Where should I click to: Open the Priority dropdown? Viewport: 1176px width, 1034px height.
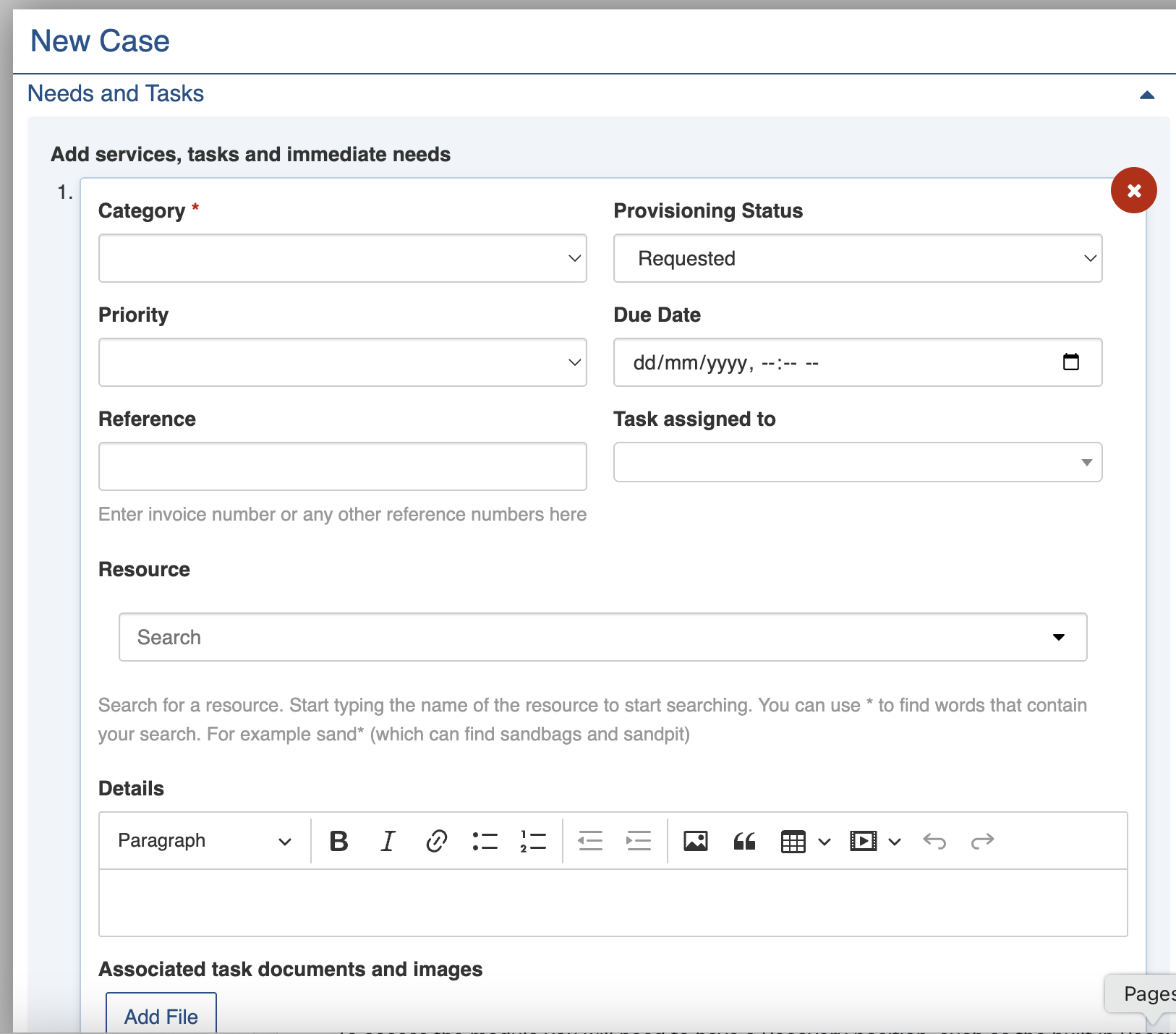click(x=342, y=362)
